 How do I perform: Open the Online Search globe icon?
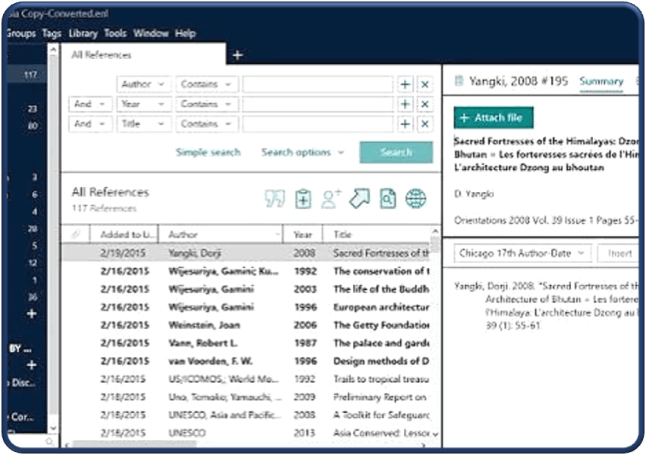[416, 199]
